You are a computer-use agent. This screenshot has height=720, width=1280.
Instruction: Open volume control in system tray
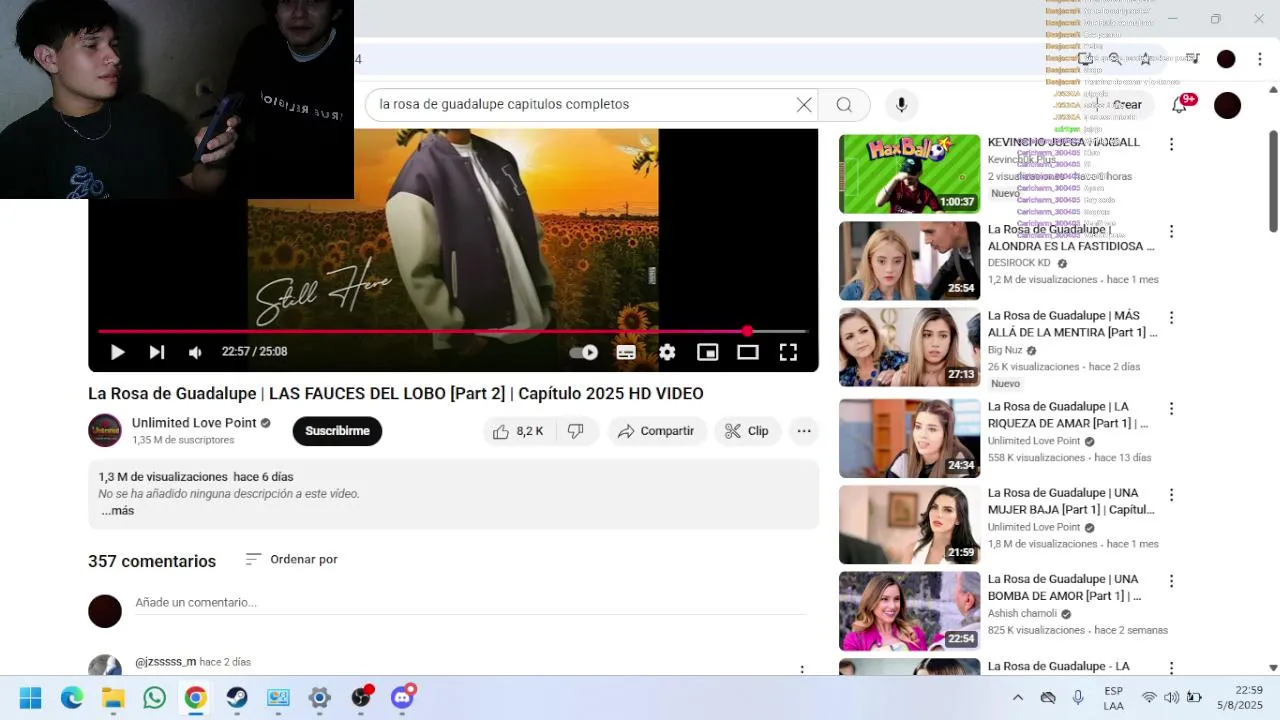(x=1171, y=698)
